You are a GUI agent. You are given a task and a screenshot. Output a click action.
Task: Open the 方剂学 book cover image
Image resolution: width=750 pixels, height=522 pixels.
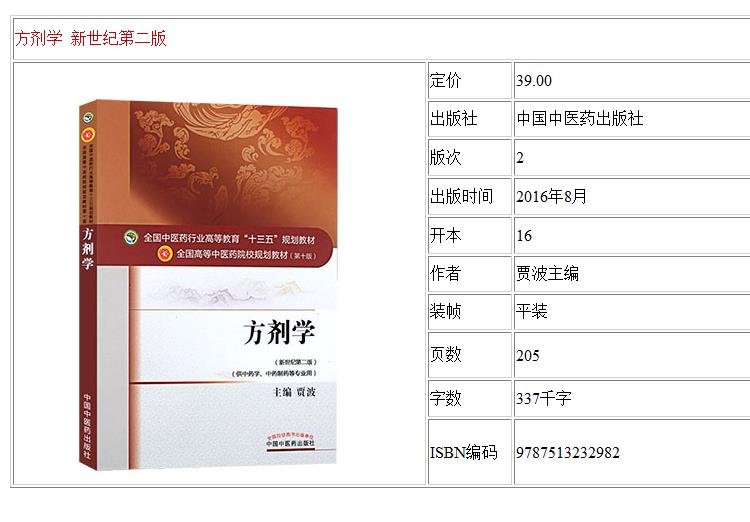pos(208,285)
